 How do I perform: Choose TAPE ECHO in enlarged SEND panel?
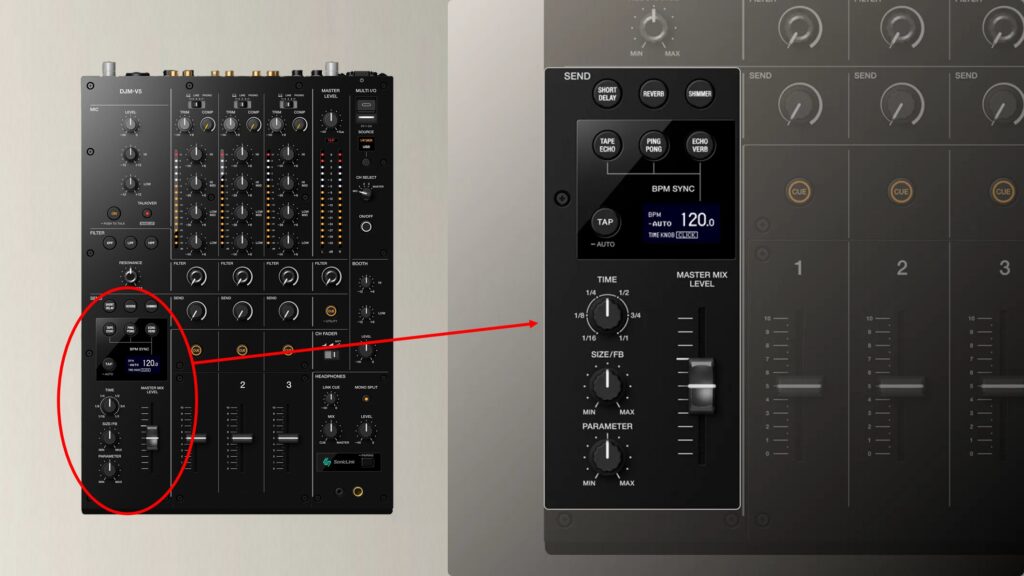click(x=607, y=145)
